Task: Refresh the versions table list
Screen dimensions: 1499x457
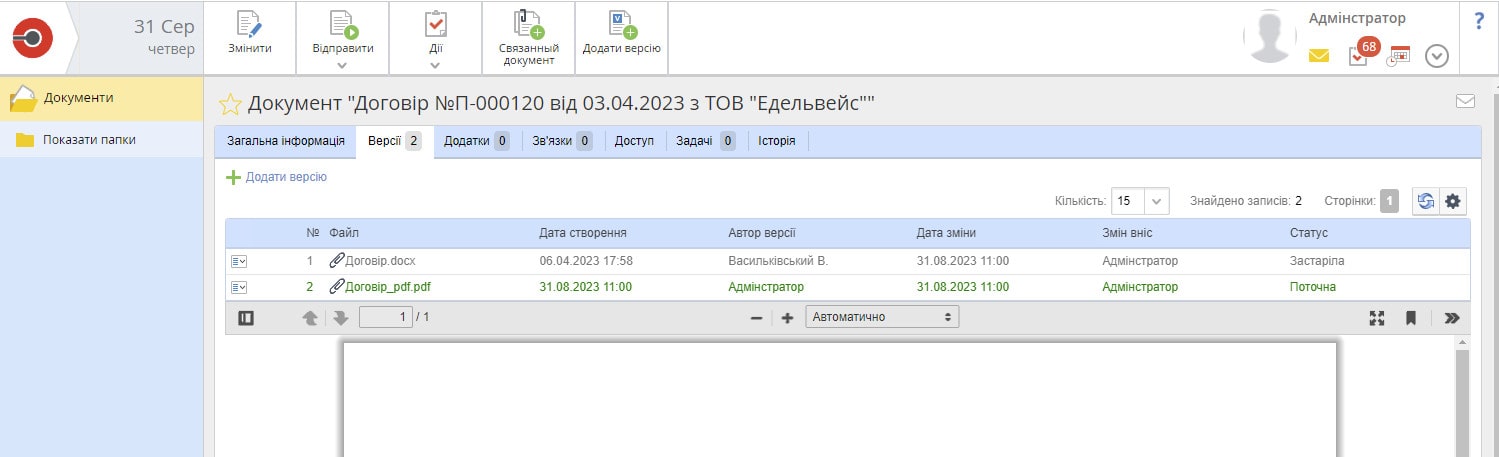Action: 1424,201
